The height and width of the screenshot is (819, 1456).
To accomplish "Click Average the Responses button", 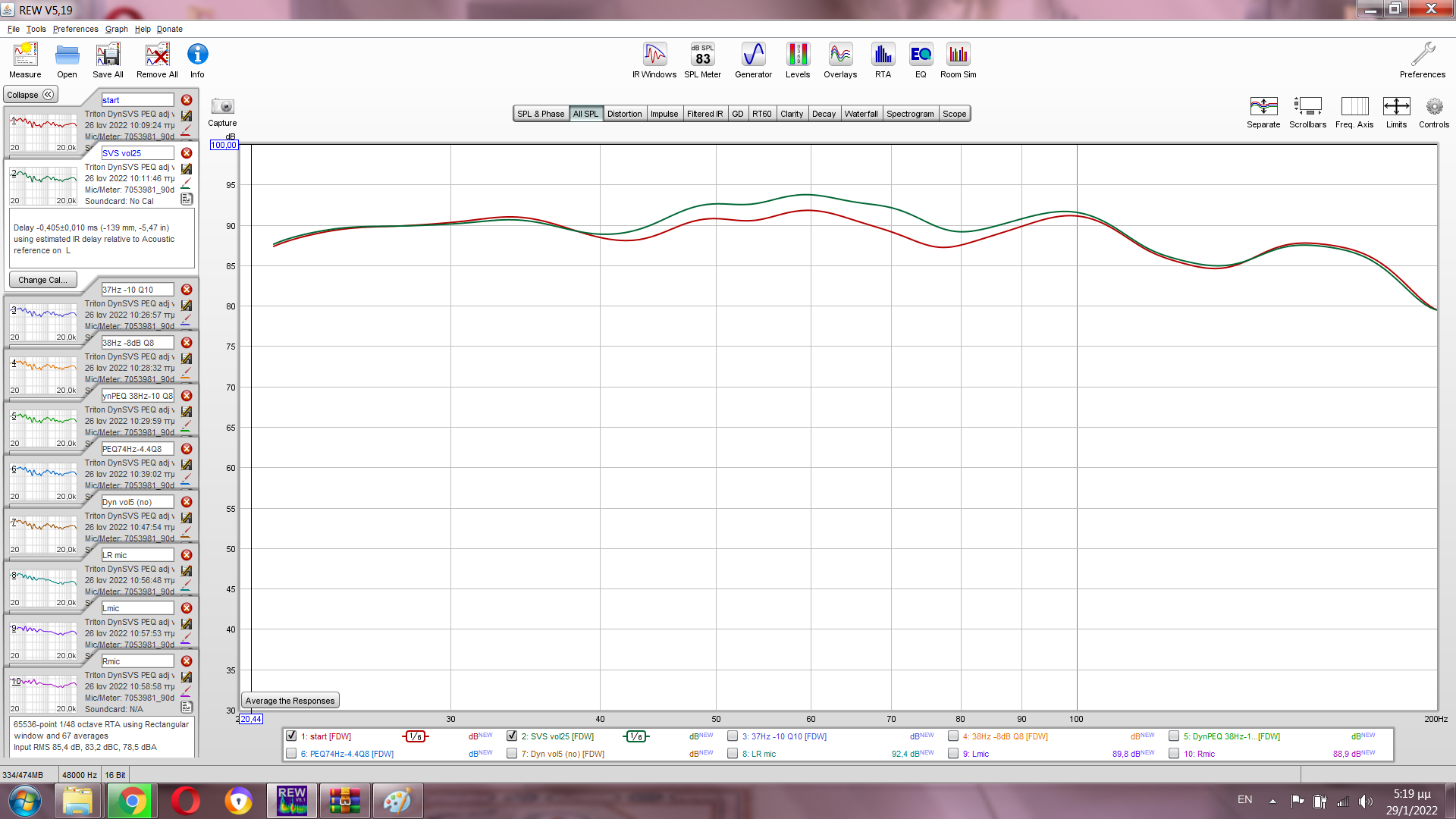I will (290, 701).
